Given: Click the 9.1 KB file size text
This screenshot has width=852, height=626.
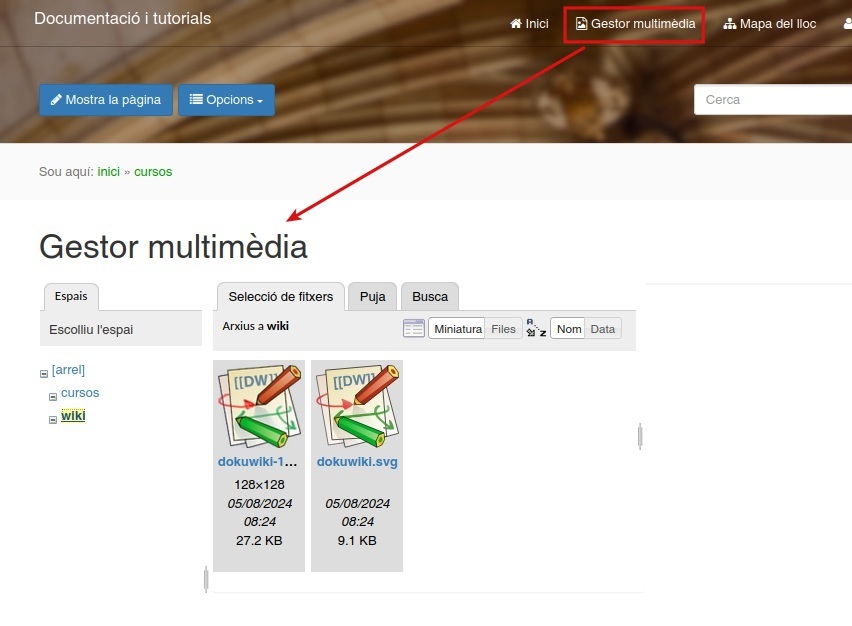Looking at the screenshot, I should click(x=357, y=541).
